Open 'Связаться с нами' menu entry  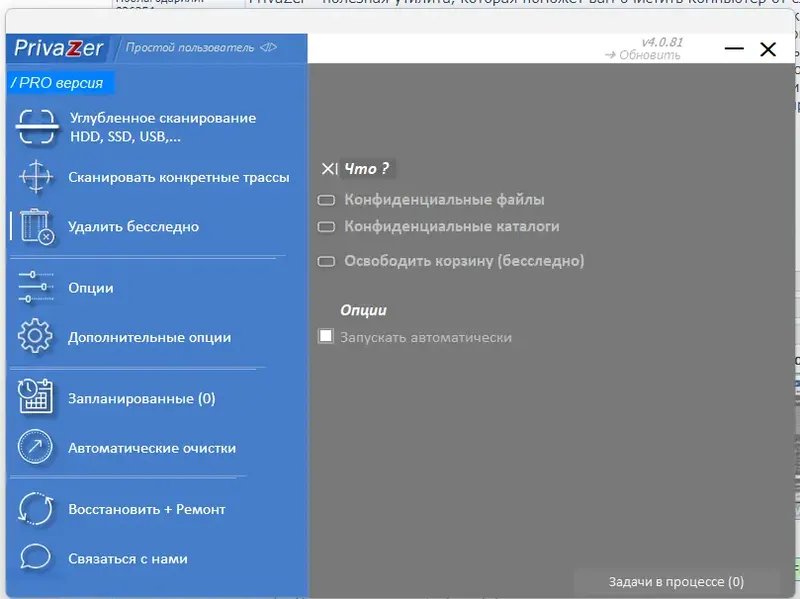128,559
